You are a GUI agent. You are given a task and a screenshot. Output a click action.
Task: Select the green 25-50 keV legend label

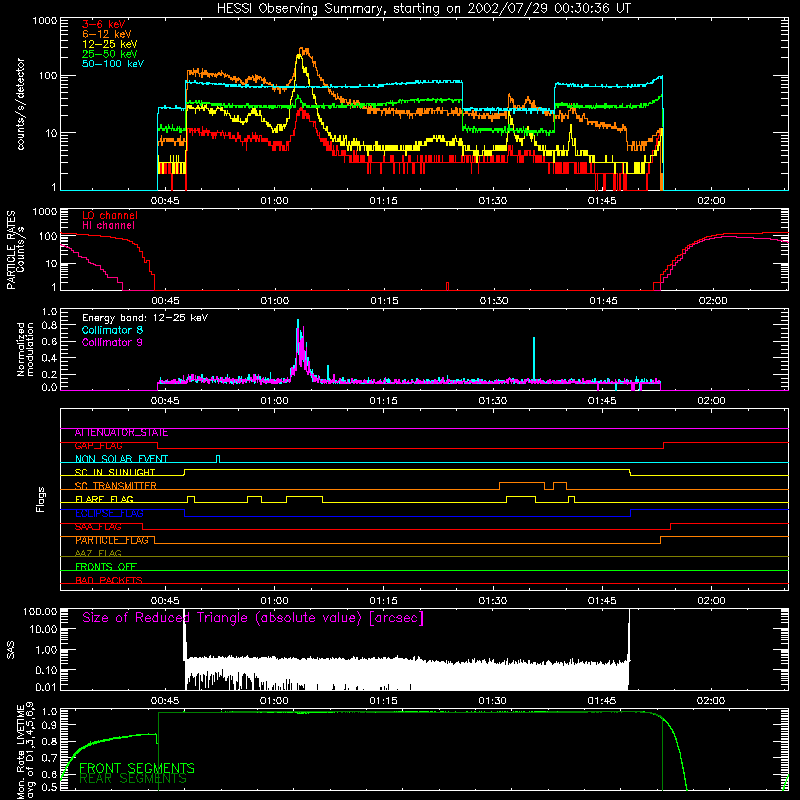coord(110,54)
